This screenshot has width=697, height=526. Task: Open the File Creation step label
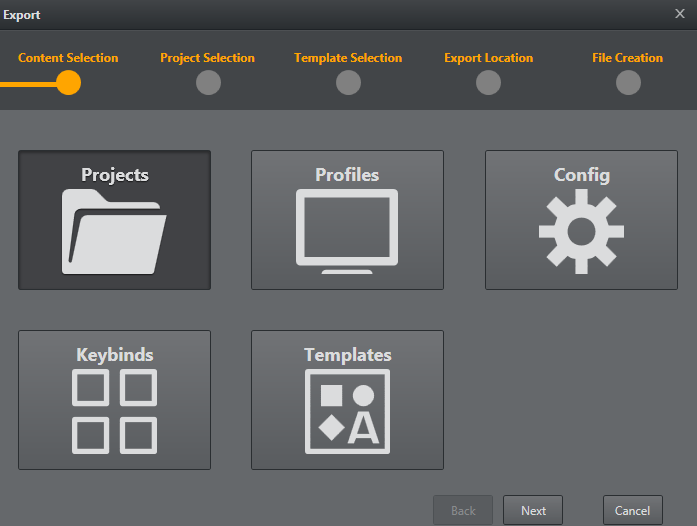coord(627,58)
